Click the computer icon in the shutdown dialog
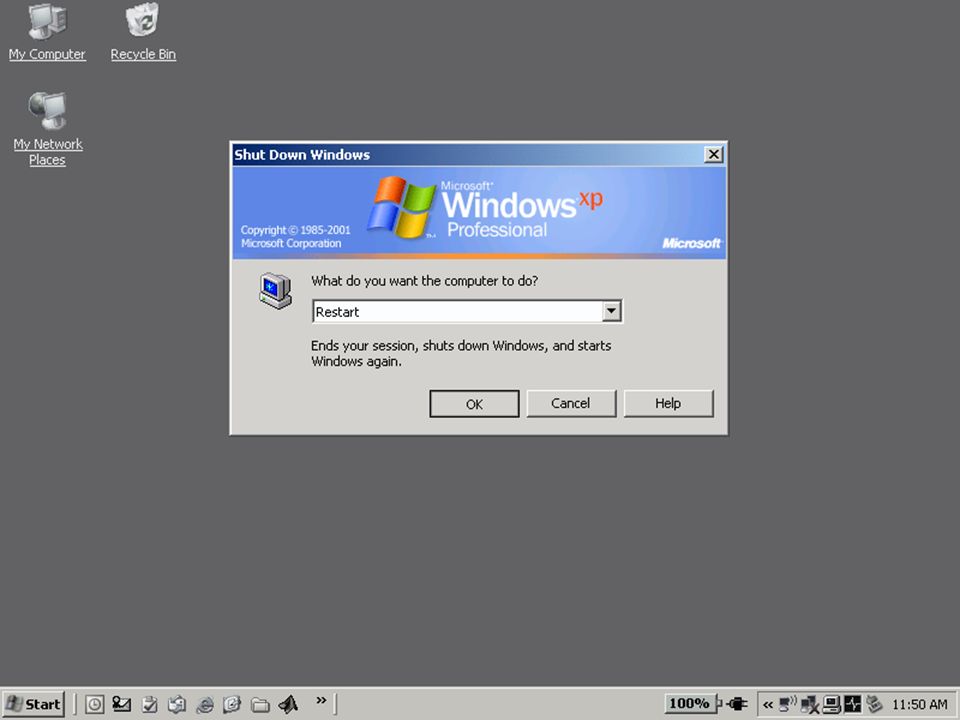This screenshot has height=720, width=960. click(x=275, y=290)
